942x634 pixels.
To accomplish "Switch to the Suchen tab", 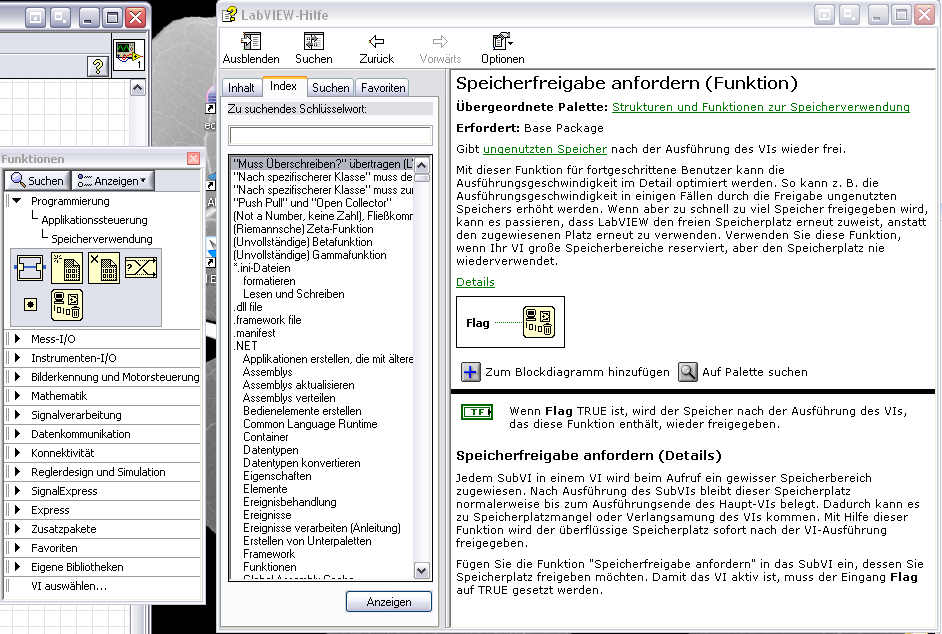I will (x=330, y=88).
